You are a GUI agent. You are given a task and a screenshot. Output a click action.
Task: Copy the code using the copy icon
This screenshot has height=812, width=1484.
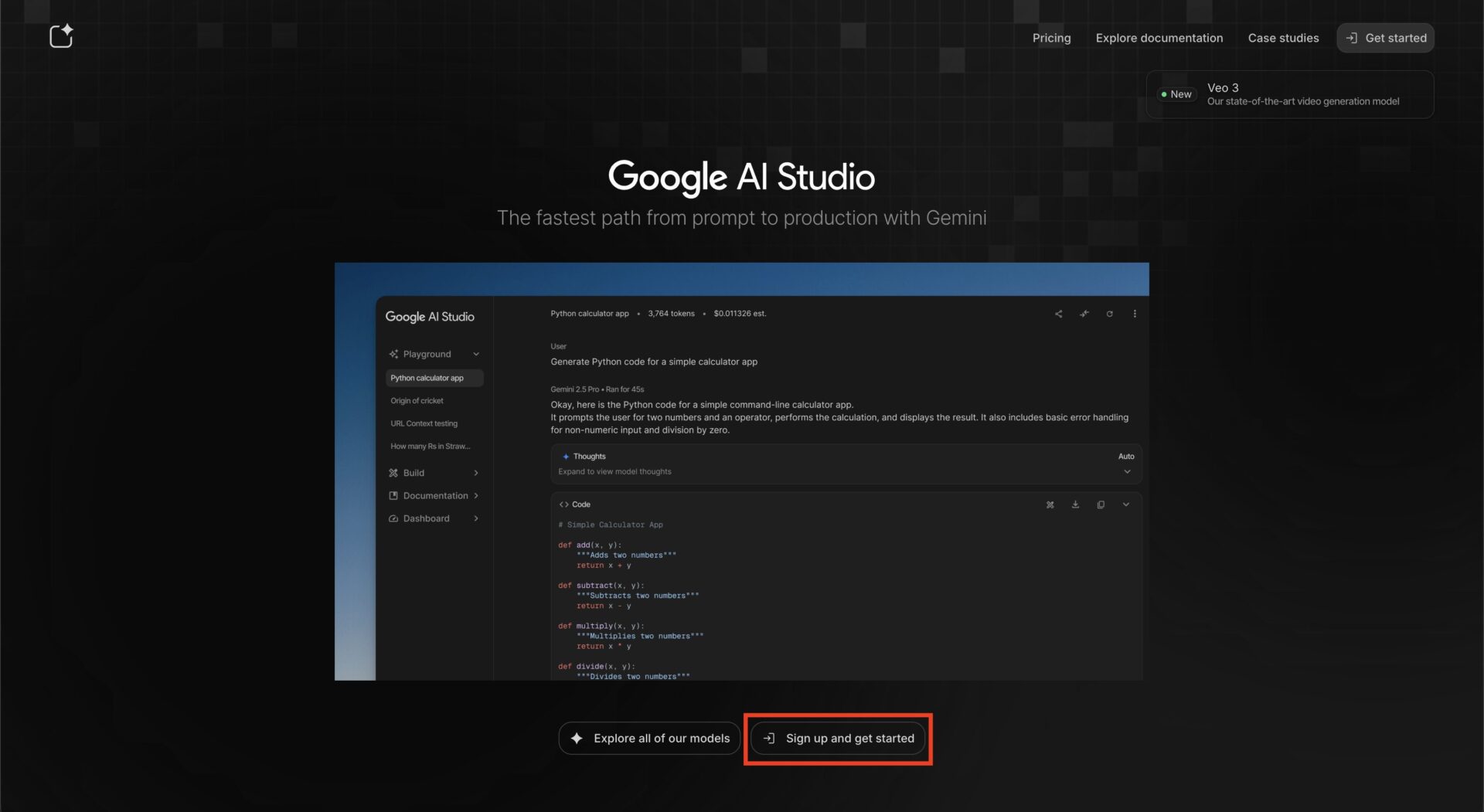[1100, 505]
